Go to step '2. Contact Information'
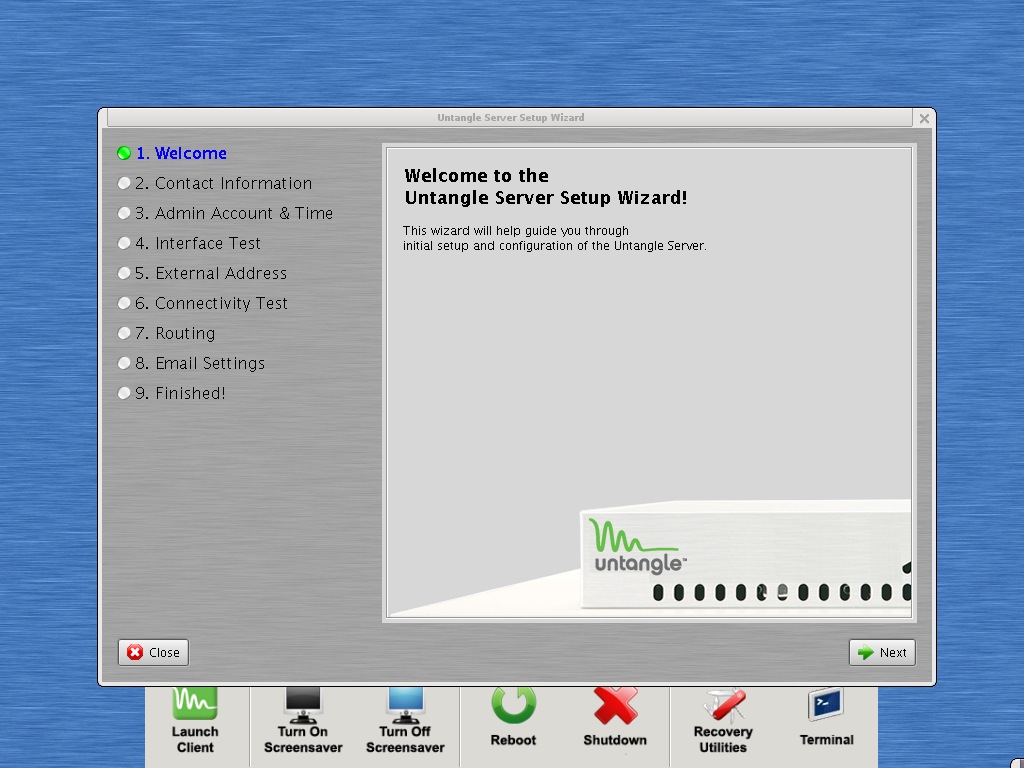The height and width of the screenshot is (768, 1024). pos(215,184)
